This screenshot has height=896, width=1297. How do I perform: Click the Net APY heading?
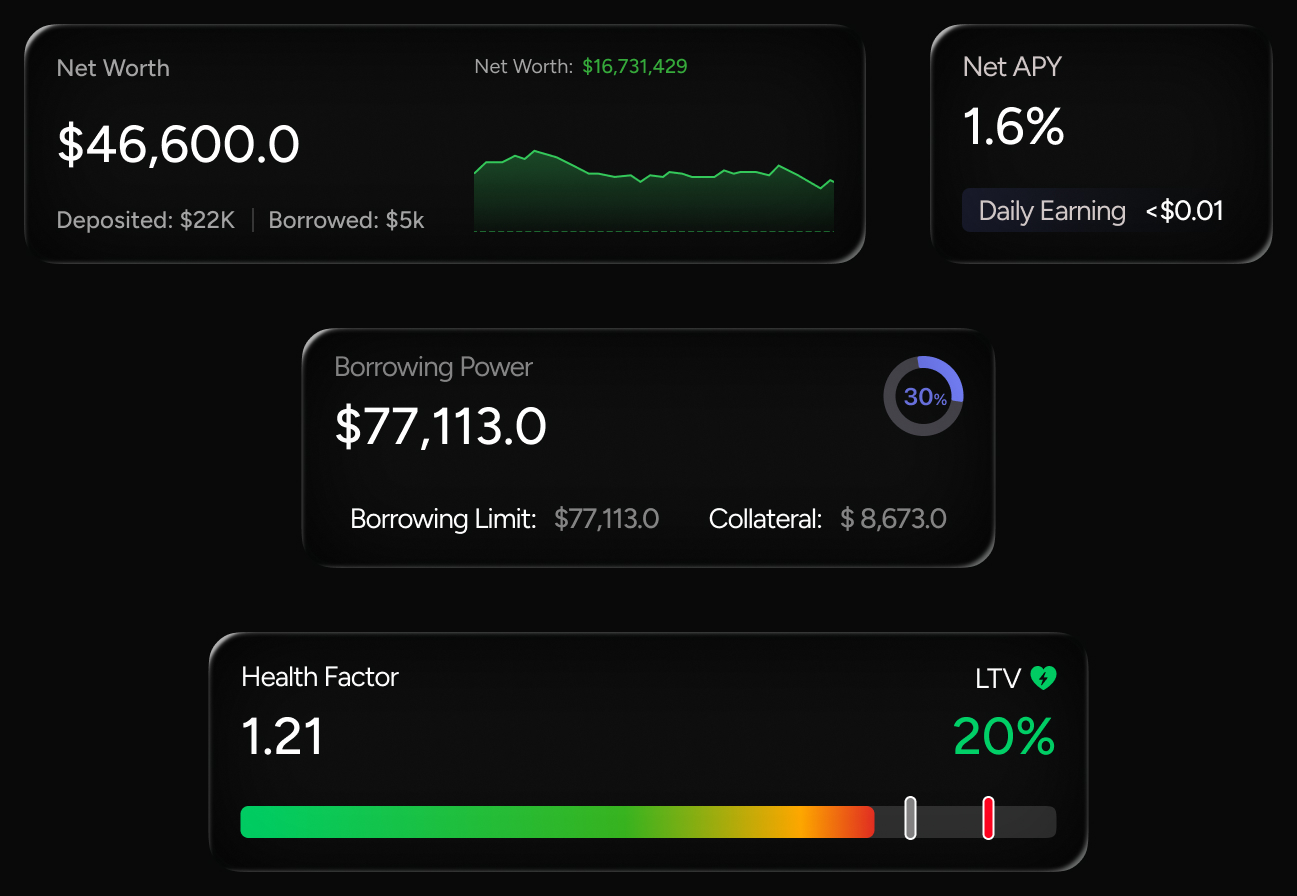click(x=1012, y=67)
